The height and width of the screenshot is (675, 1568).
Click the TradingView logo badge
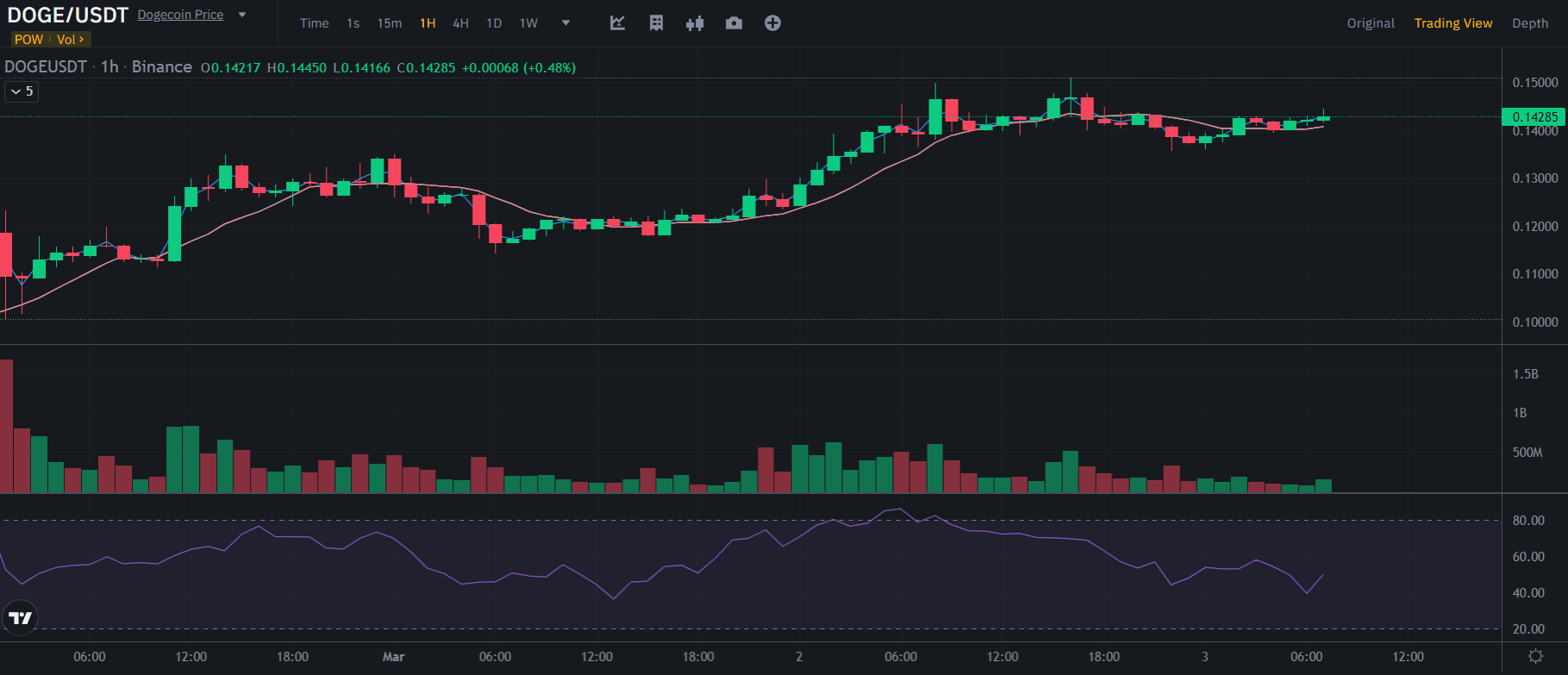[x=20, y=617]
